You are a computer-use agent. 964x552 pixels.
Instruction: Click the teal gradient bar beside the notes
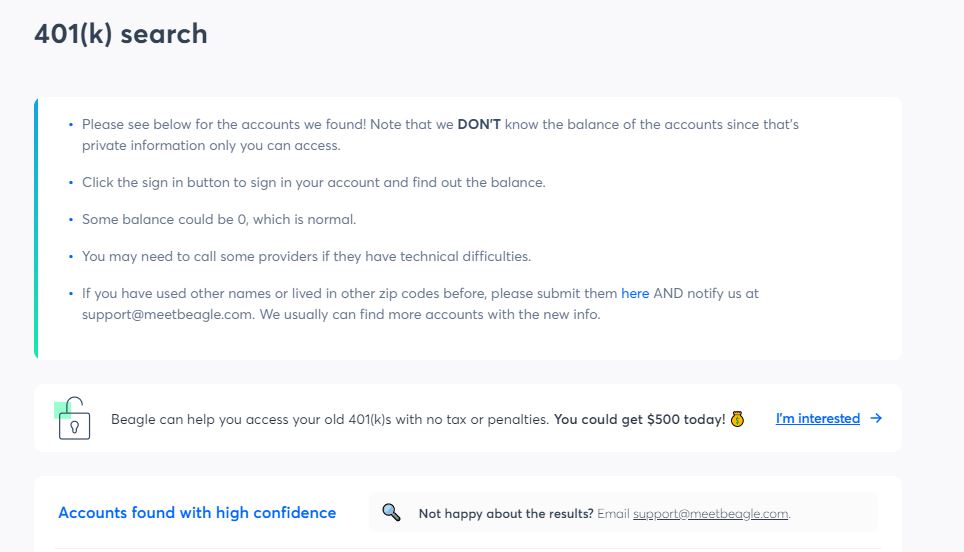click(36, 228)
